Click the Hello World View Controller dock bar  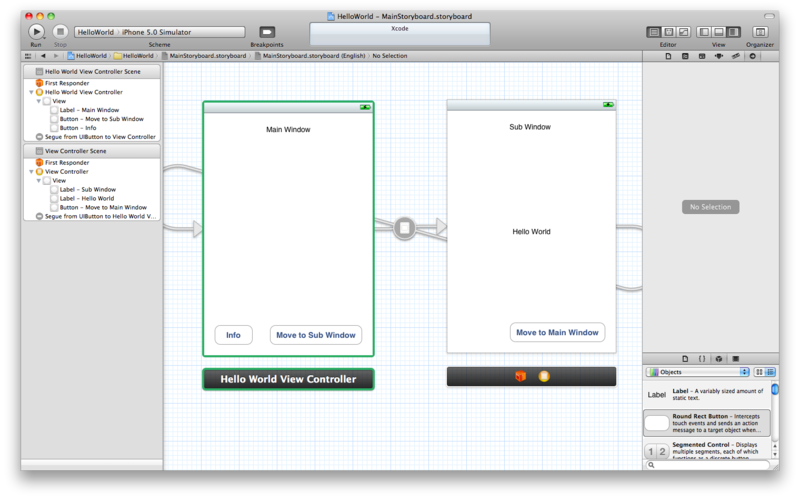coord(288,379)
